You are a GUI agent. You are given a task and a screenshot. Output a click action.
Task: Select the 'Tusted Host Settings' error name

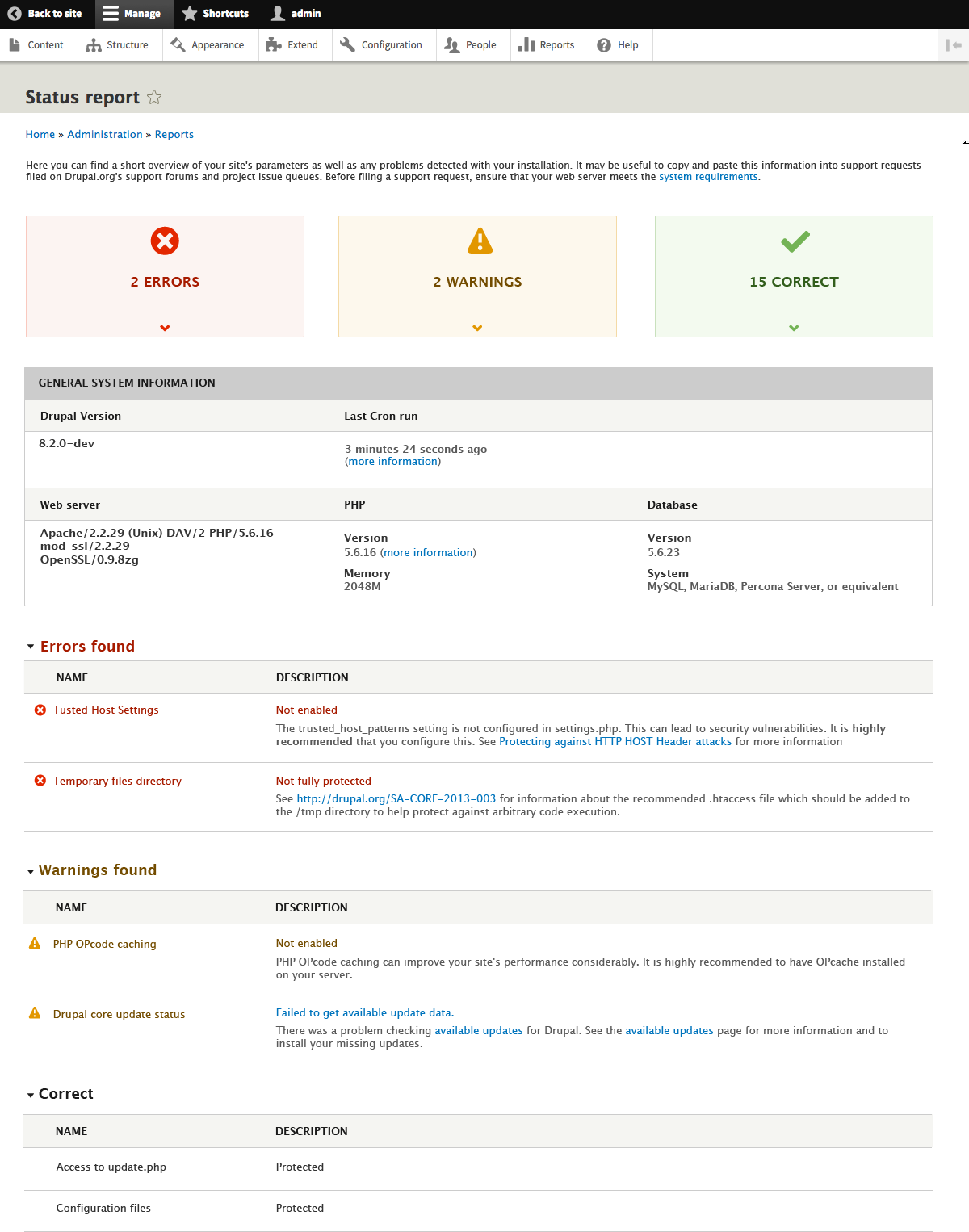click(106, 710)
